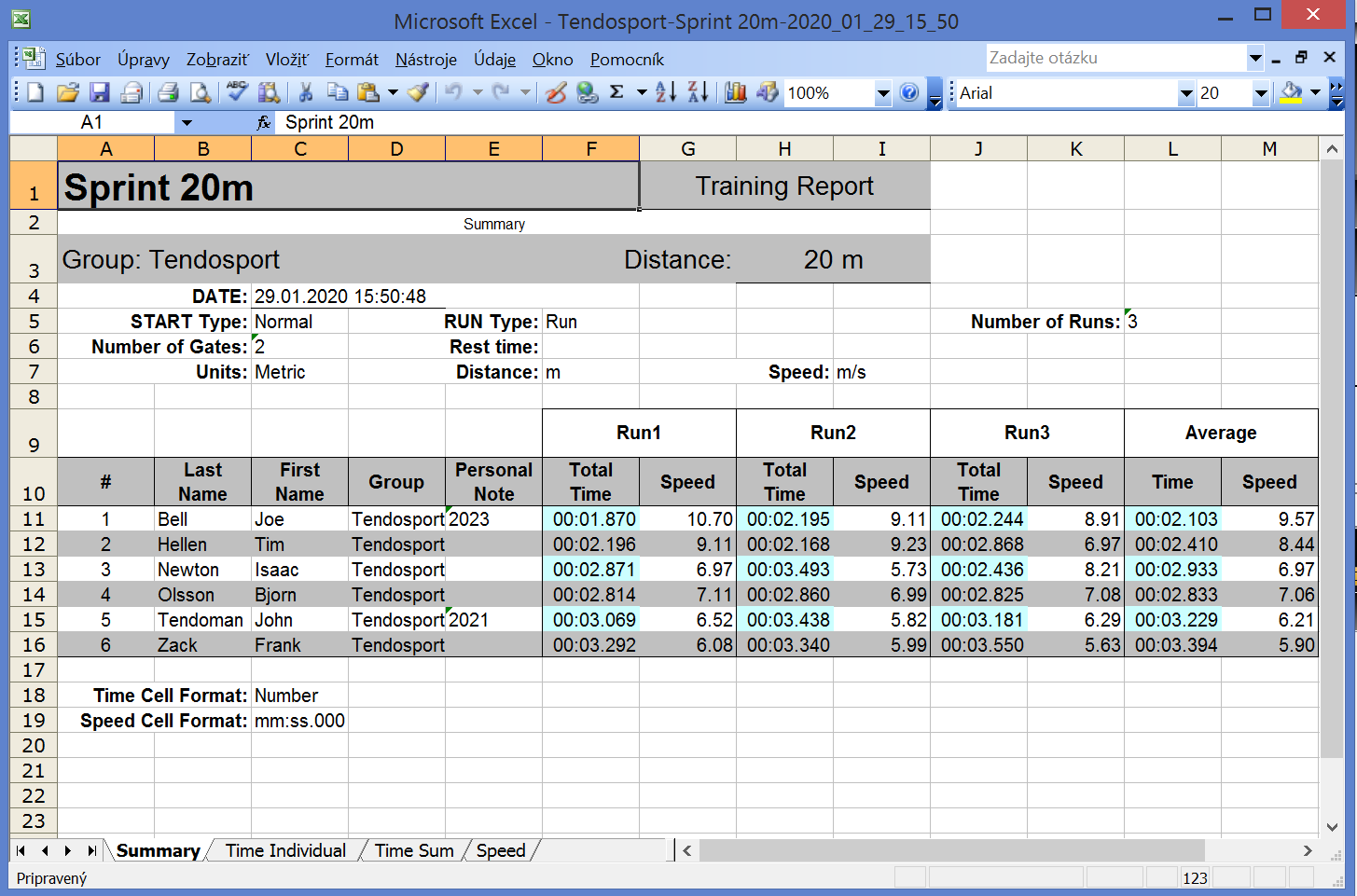Click the date cell 29.01.2020 15:50:48

[348, 296]
